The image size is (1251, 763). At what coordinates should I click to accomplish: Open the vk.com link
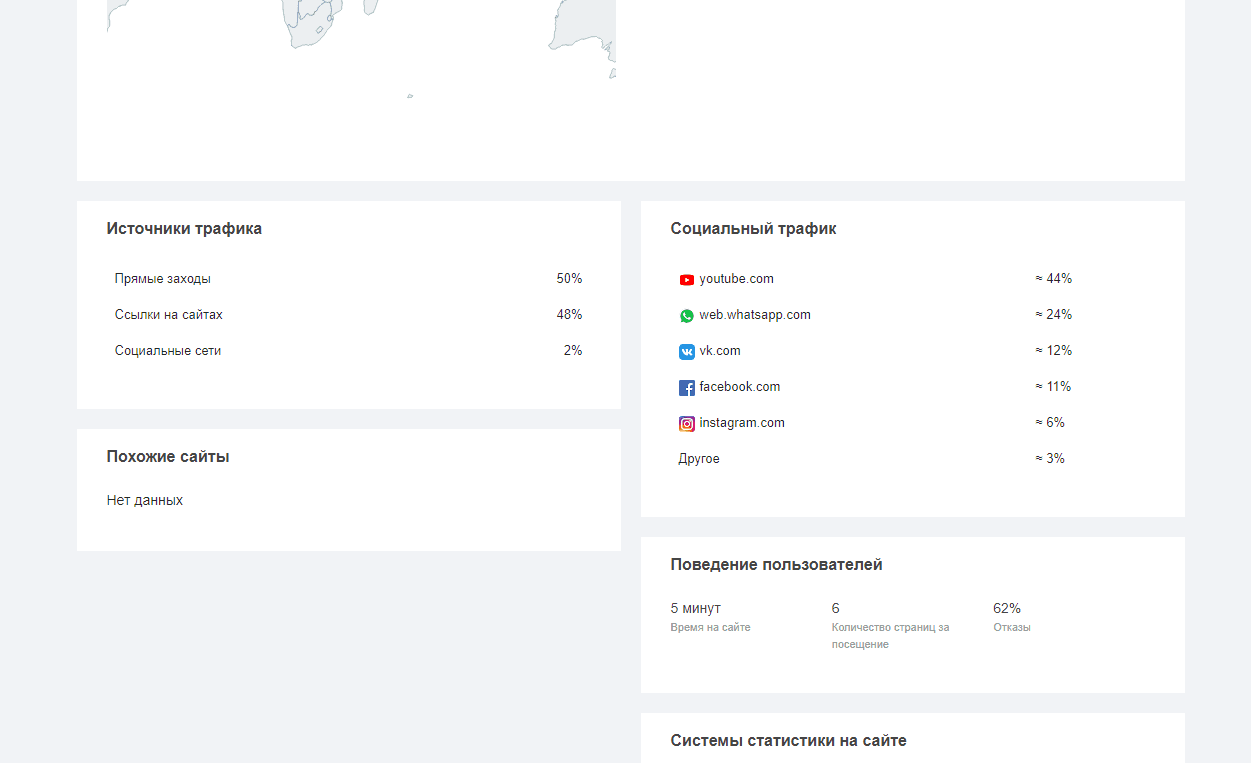(720, 351)
